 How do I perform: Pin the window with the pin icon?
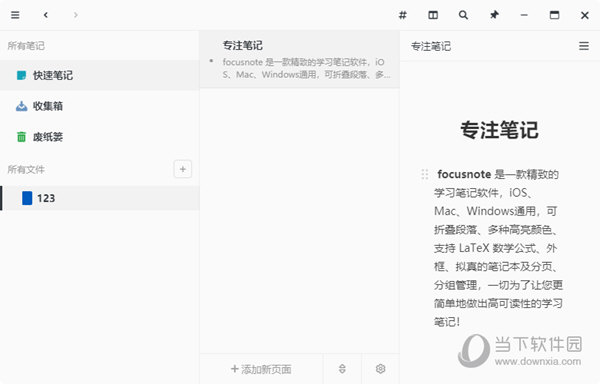tap(494, 15)
